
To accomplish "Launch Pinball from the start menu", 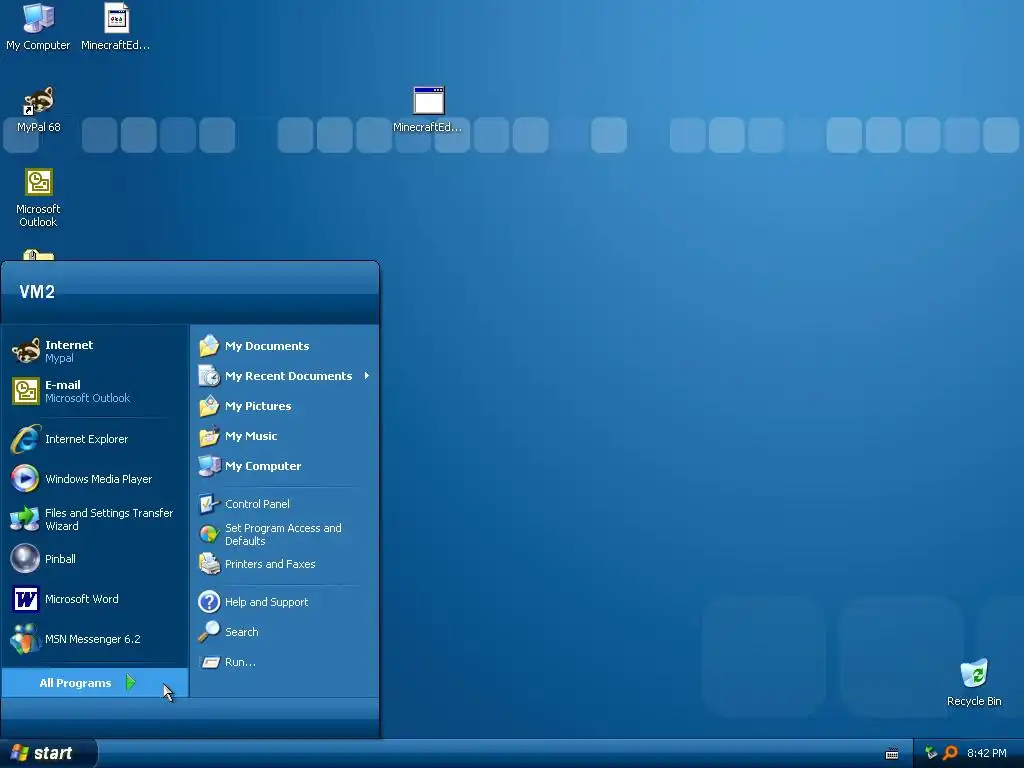I will 95,559.
